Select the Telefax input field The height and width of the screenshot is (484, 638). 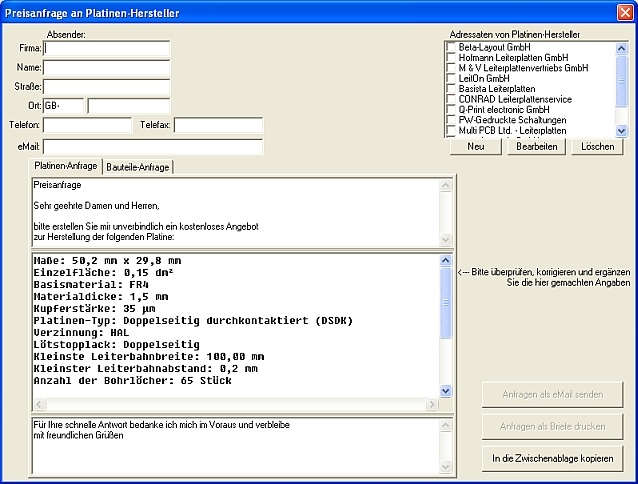point(218,125)
